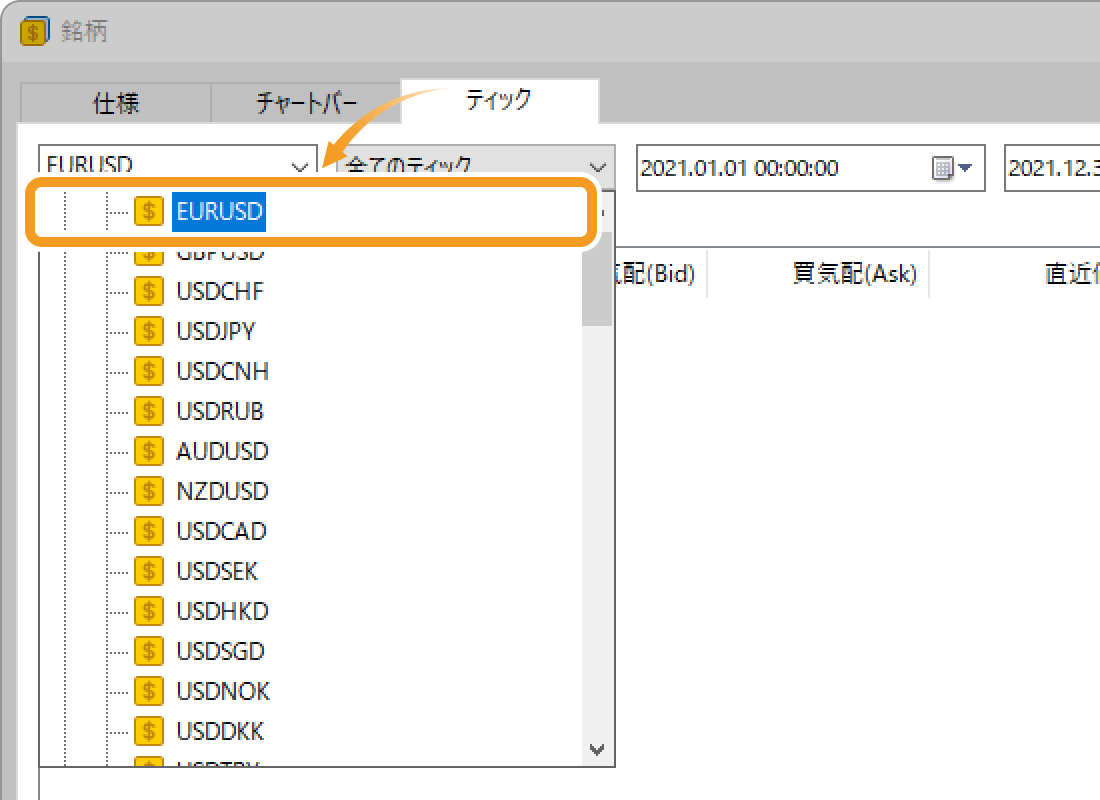Click the dollar icon beside AUDUSD
This screenshot has width=1100, height=800.
[149, 451]
